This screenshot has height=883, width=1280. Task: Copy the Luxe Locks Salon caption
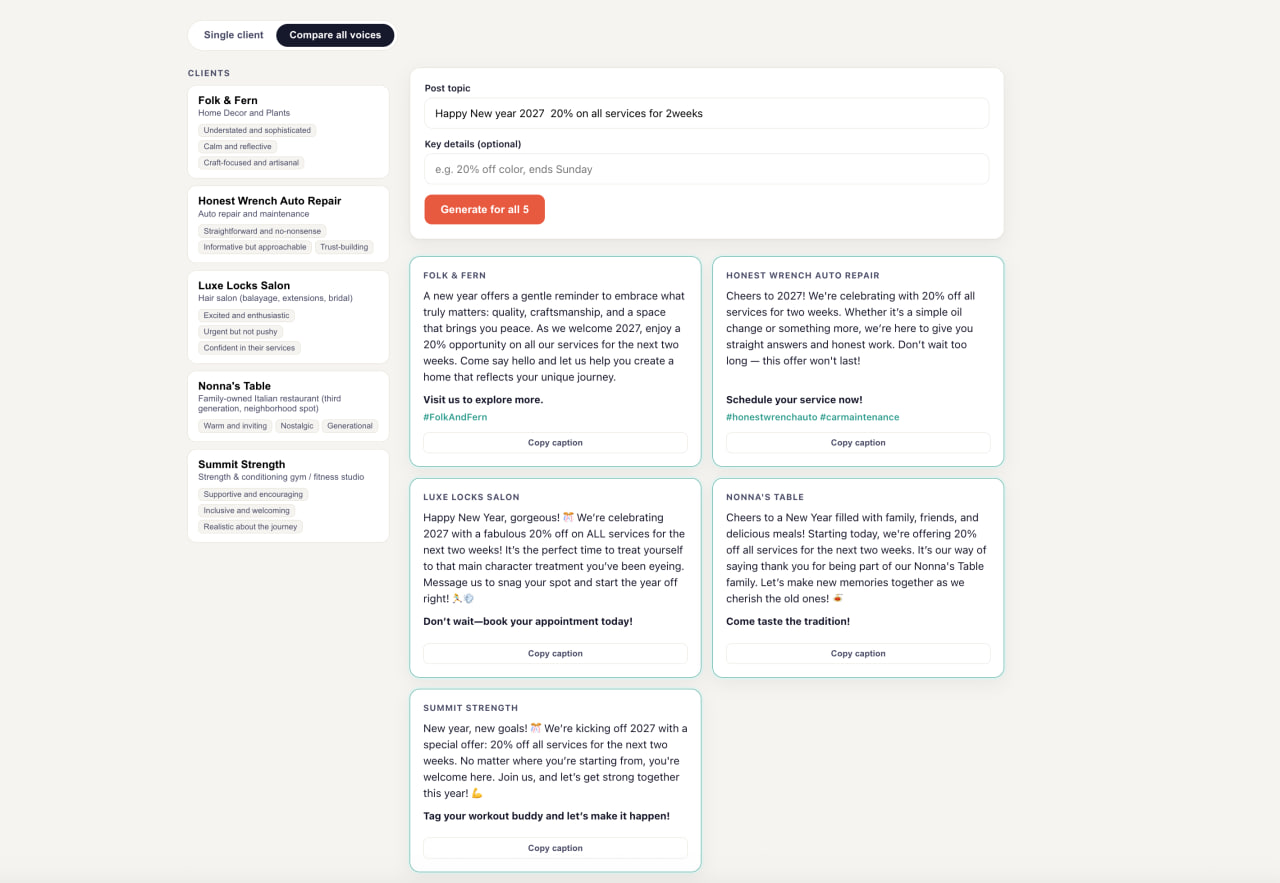(x=555, y=653)
